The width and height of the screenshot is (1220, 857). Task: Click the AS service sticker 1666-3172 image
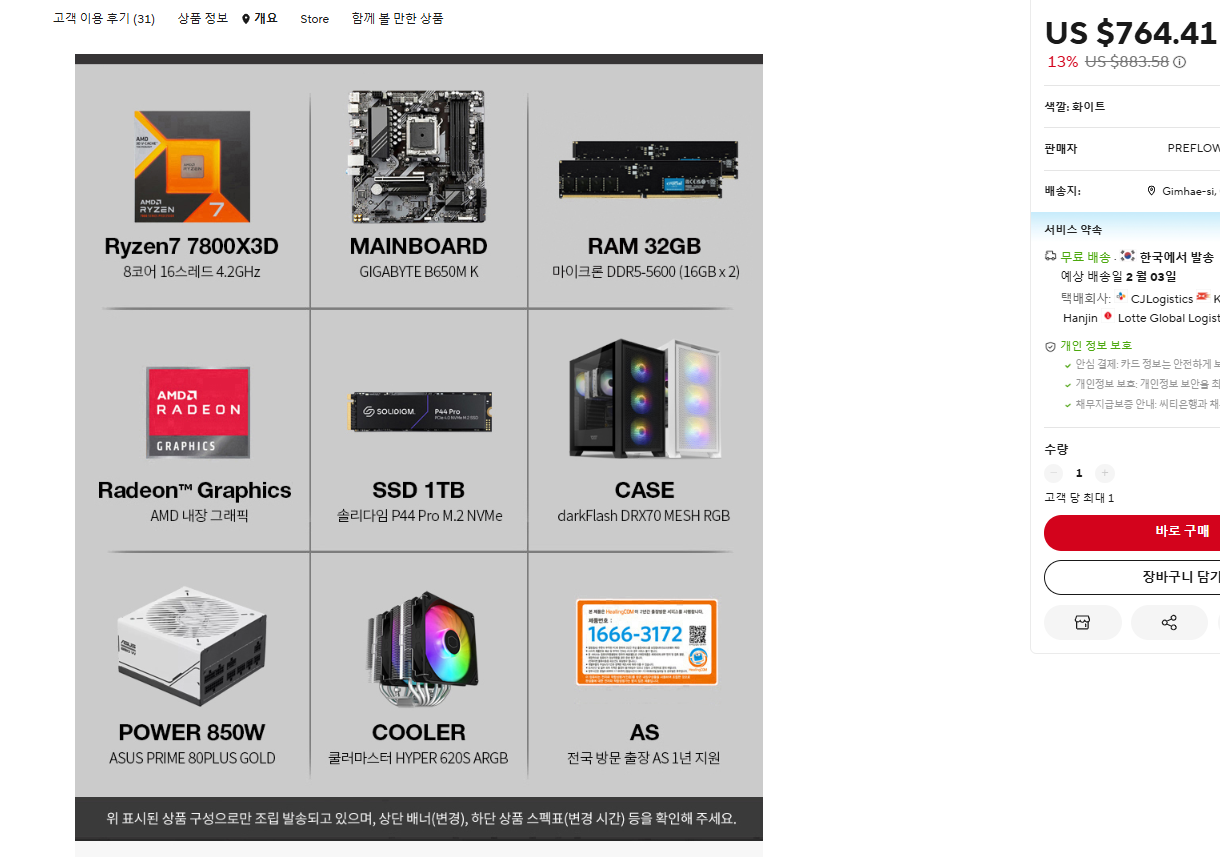(646, 642)
